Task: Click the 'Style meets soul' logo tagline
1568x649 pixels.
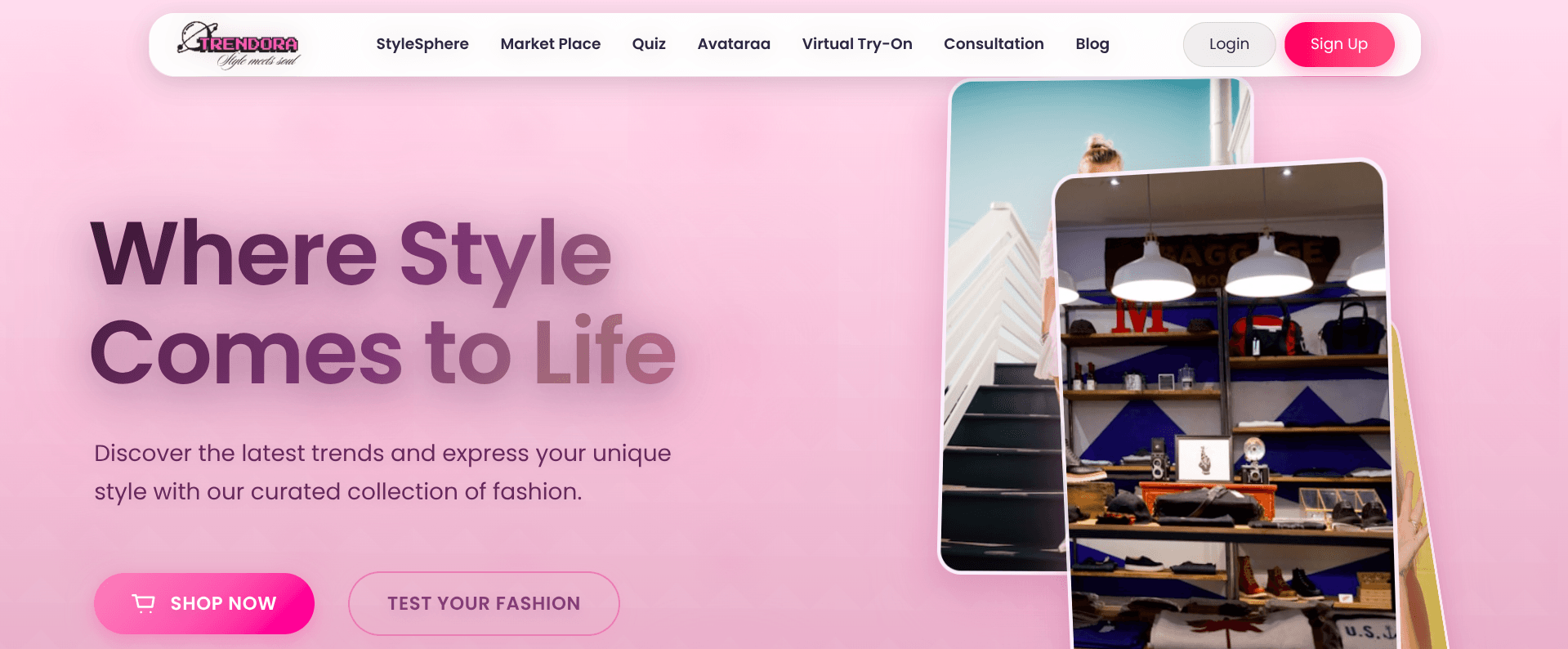Action: pos(259,60)
